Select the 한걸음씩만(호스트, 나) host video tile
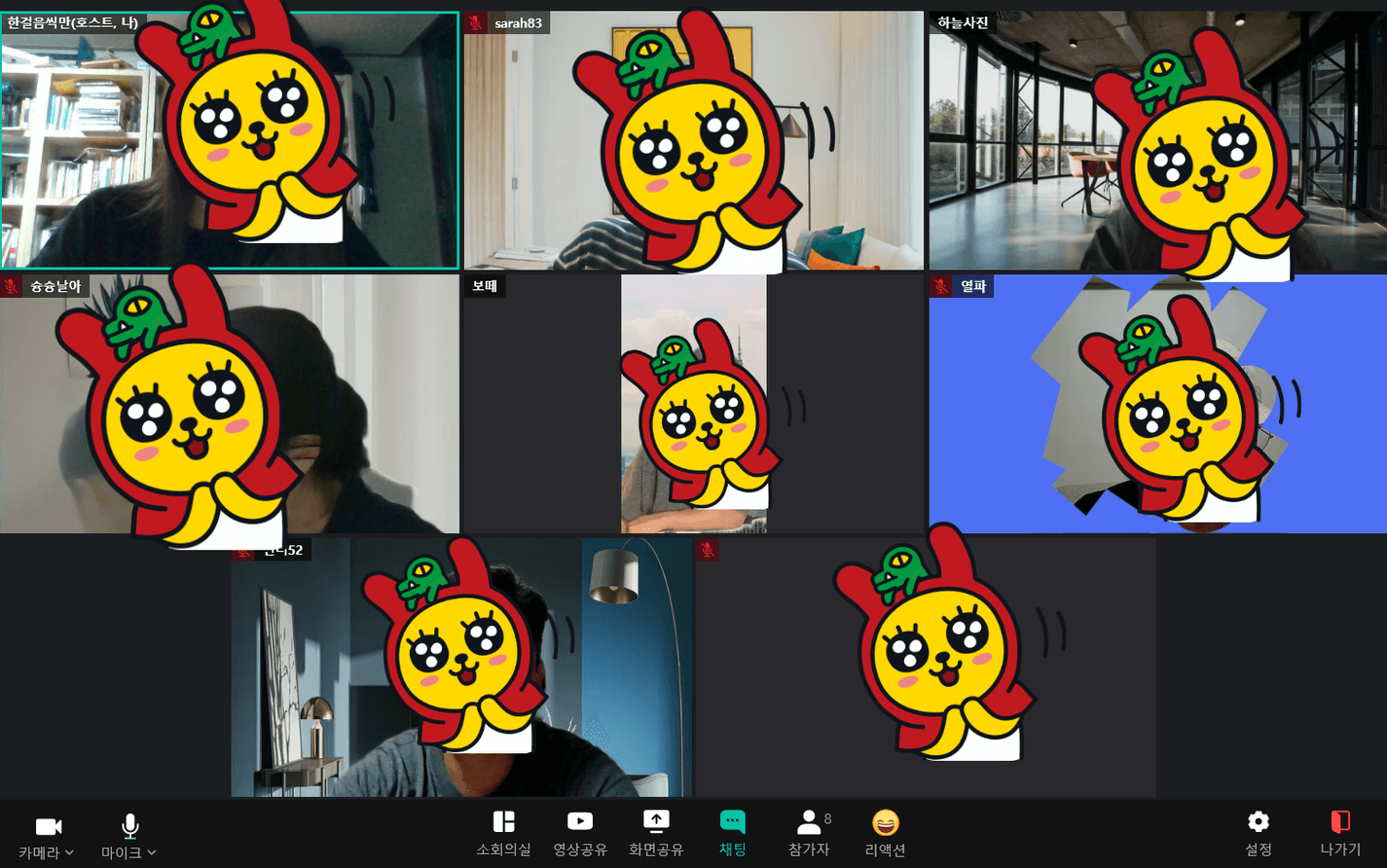Viewport: 1387px width, 868px height. point(229,140)
